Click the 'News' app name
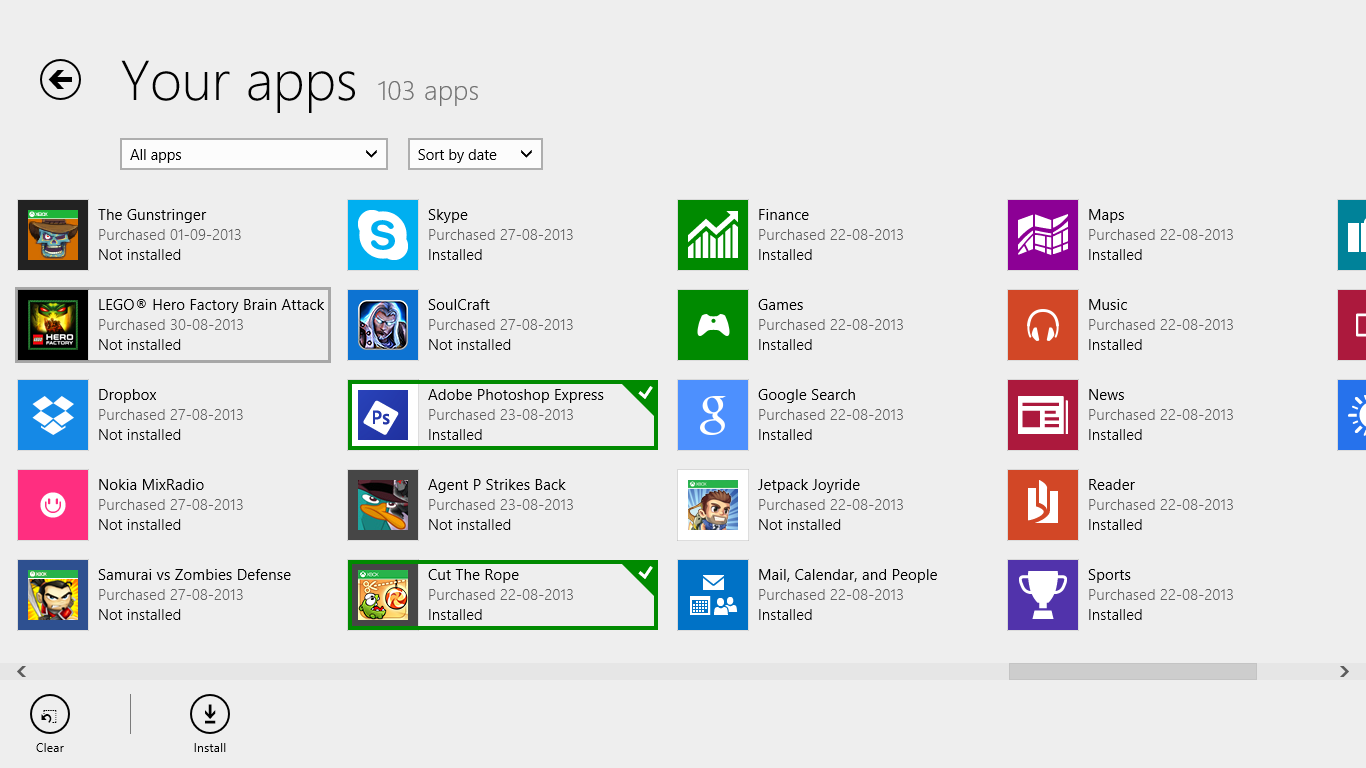This screenshot has height=768, width=1366. click(x=1106, y=395)
